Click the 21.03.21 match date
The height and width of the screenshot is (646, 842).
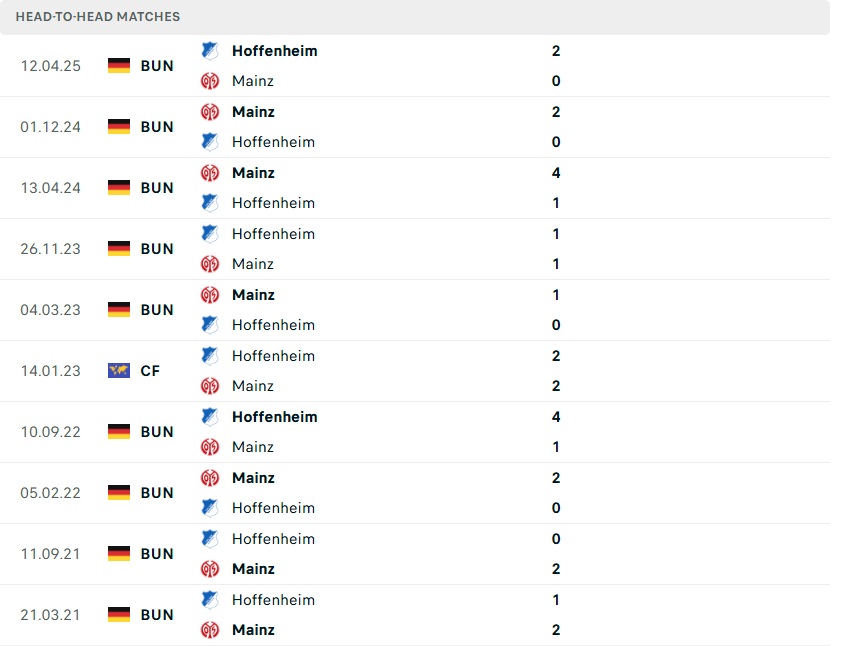click(50, 615)
